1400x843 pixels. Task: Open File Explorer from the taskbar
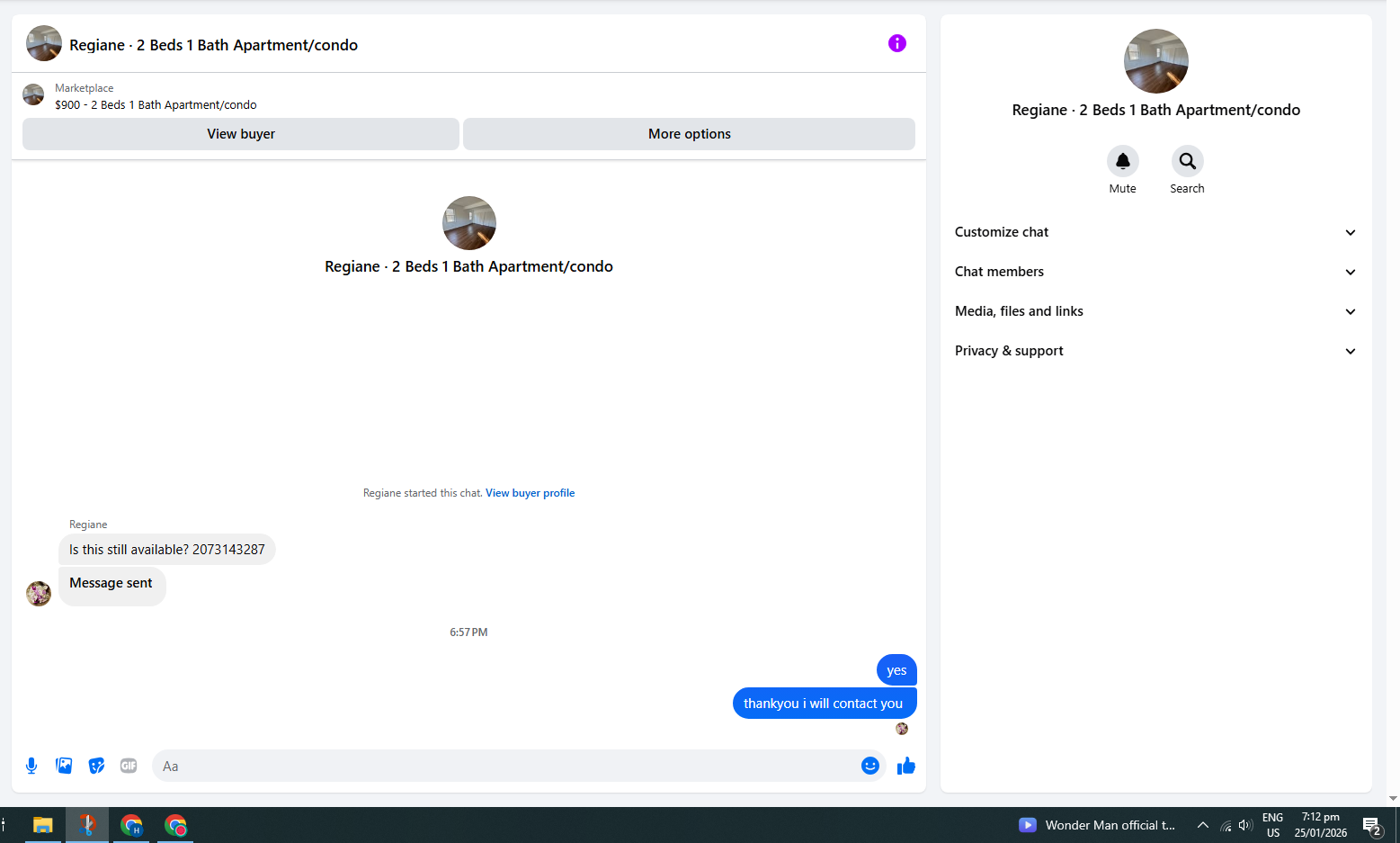42,825
